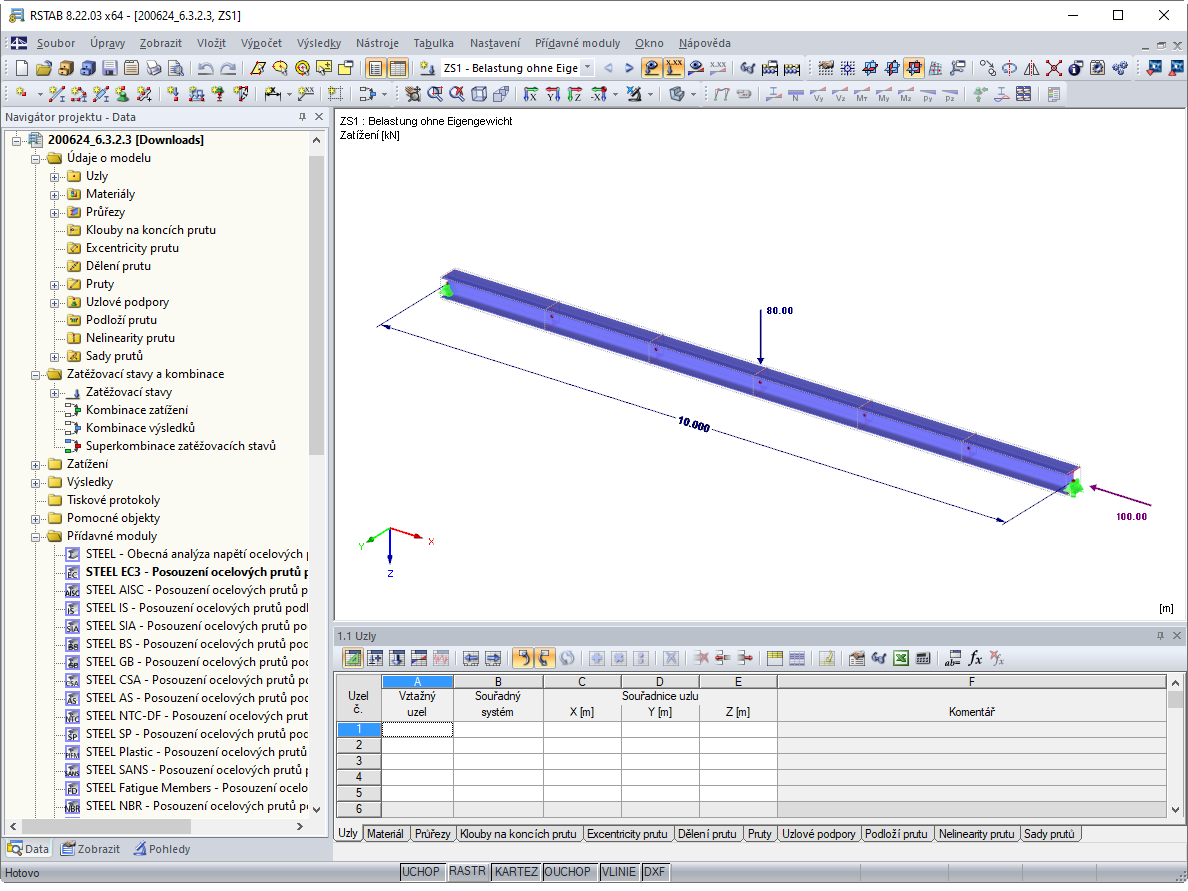The width and height of the screenshot is (1188, 891).
Task: Open the new node tool dropdown arrow
Action: point(39,95)
